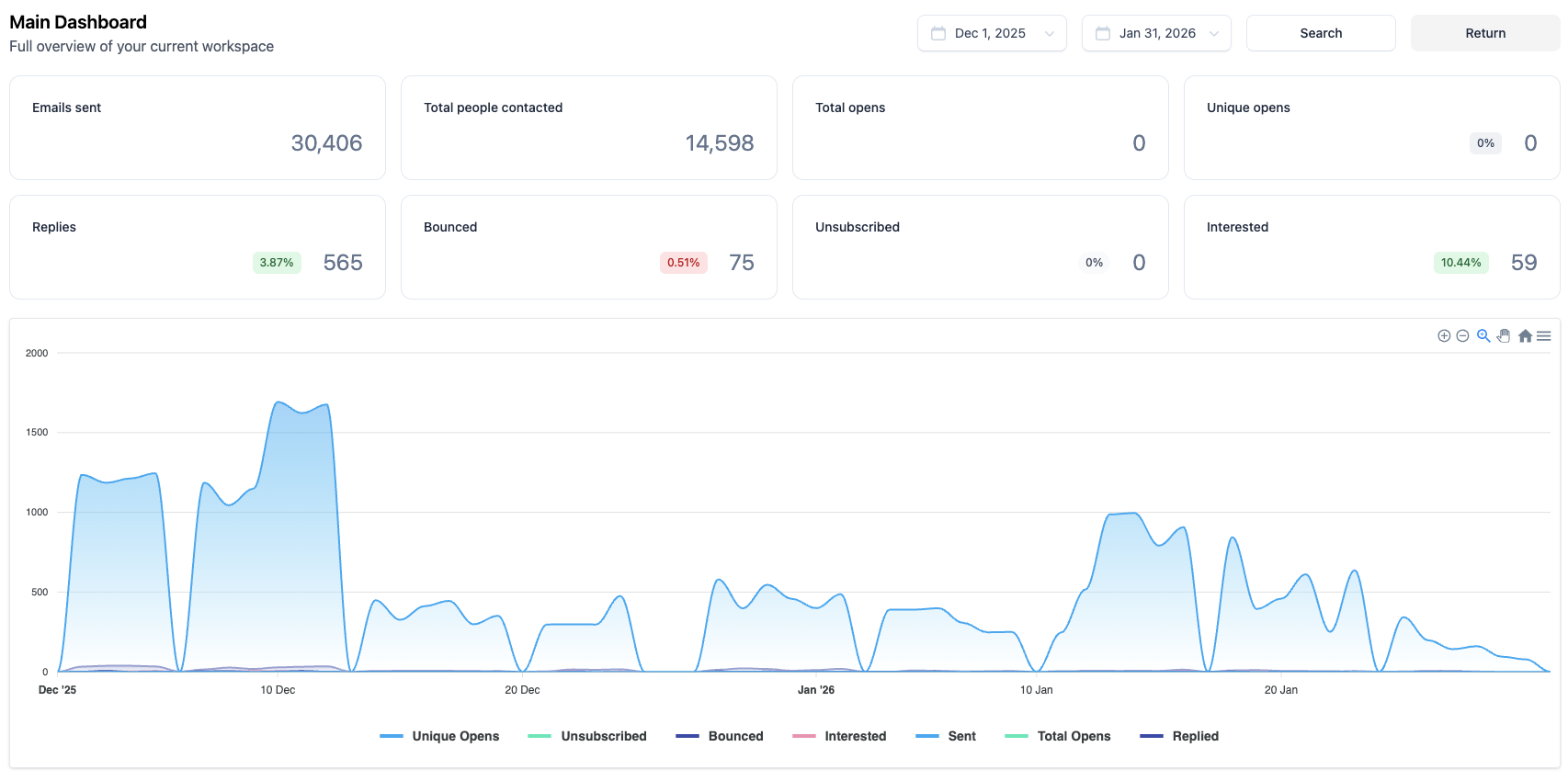Viewport: 1568px width, 781px height.
Task: Hide the Sent series in legend
Action: pos(946,736)
